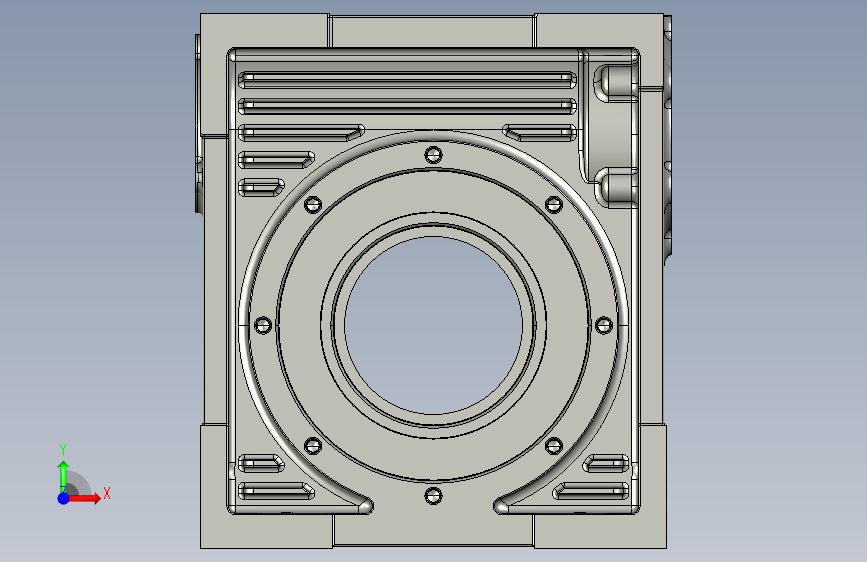Click the red X axis arrow of the triad

(84, 498)
